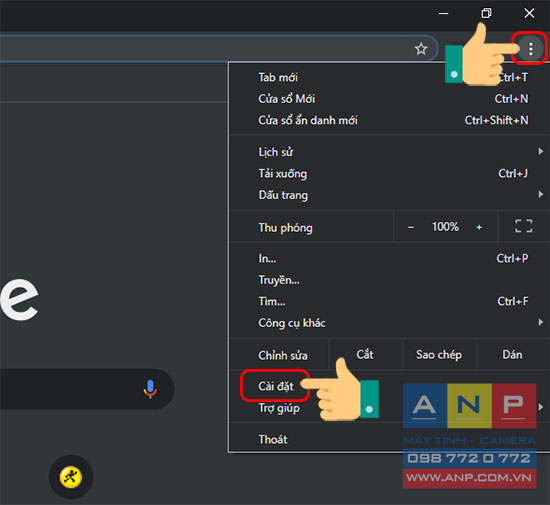The height and width of the screenshot is (505, 550).
Task: Click the bookmark star icon
Action: click(421, 49)
